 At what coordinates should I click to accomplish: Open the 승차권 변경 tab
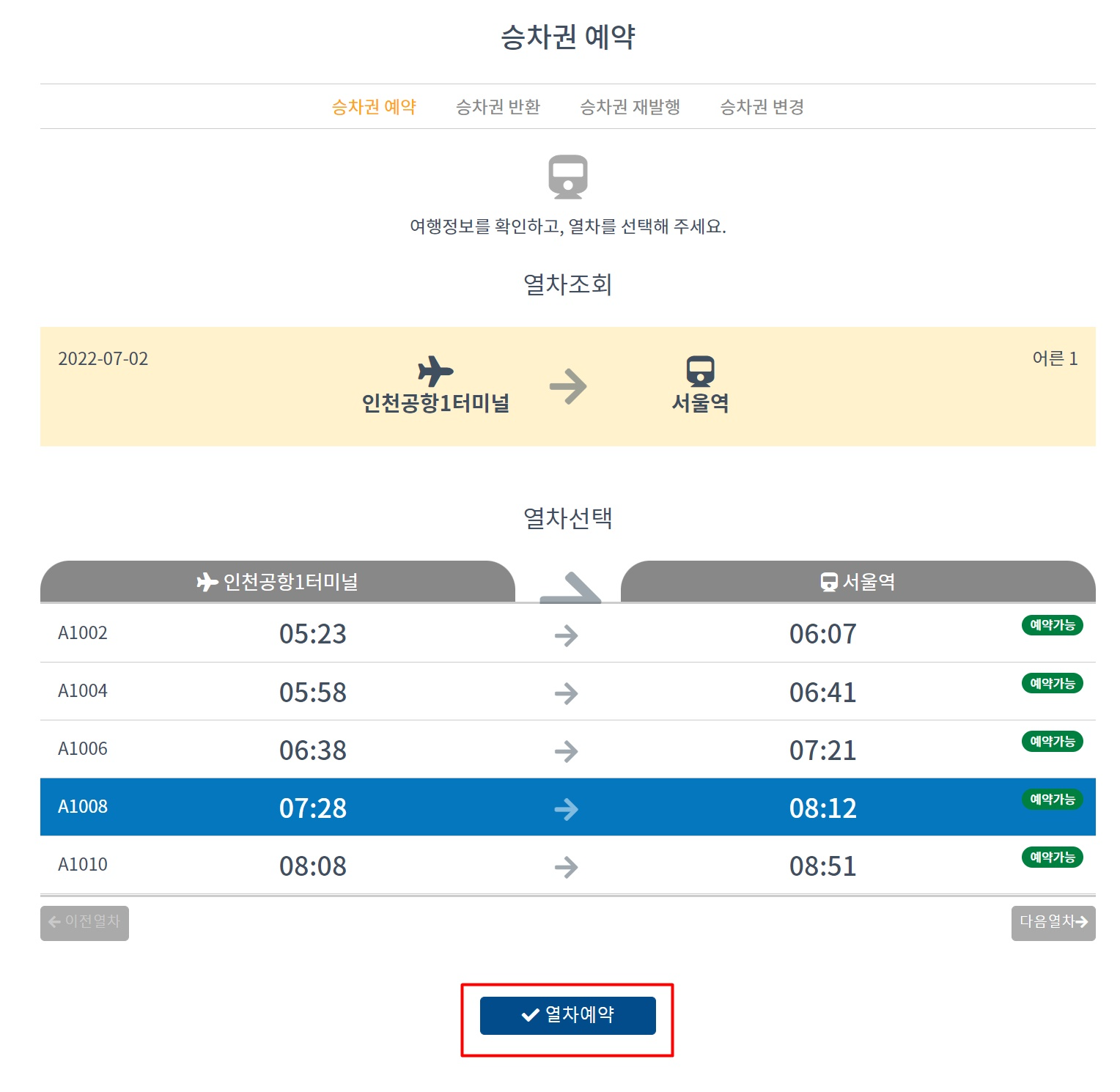[x=762, y=107]
